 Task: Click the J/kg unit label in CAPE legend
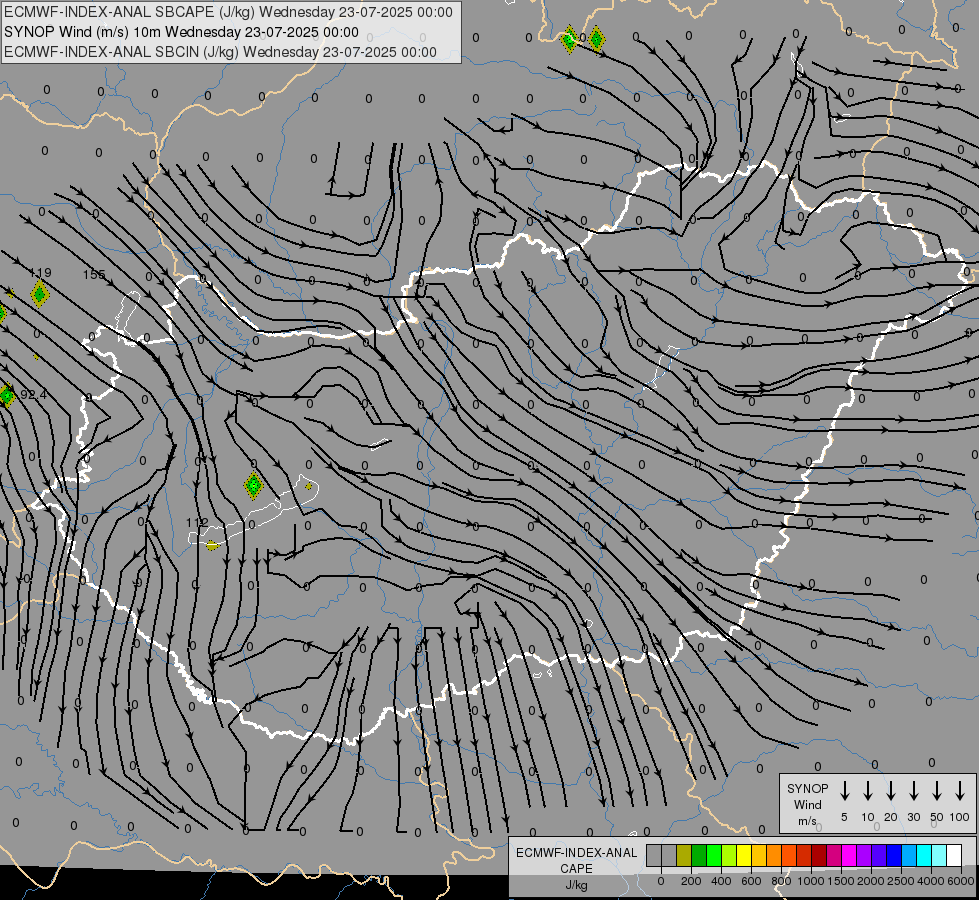[576, 885]
